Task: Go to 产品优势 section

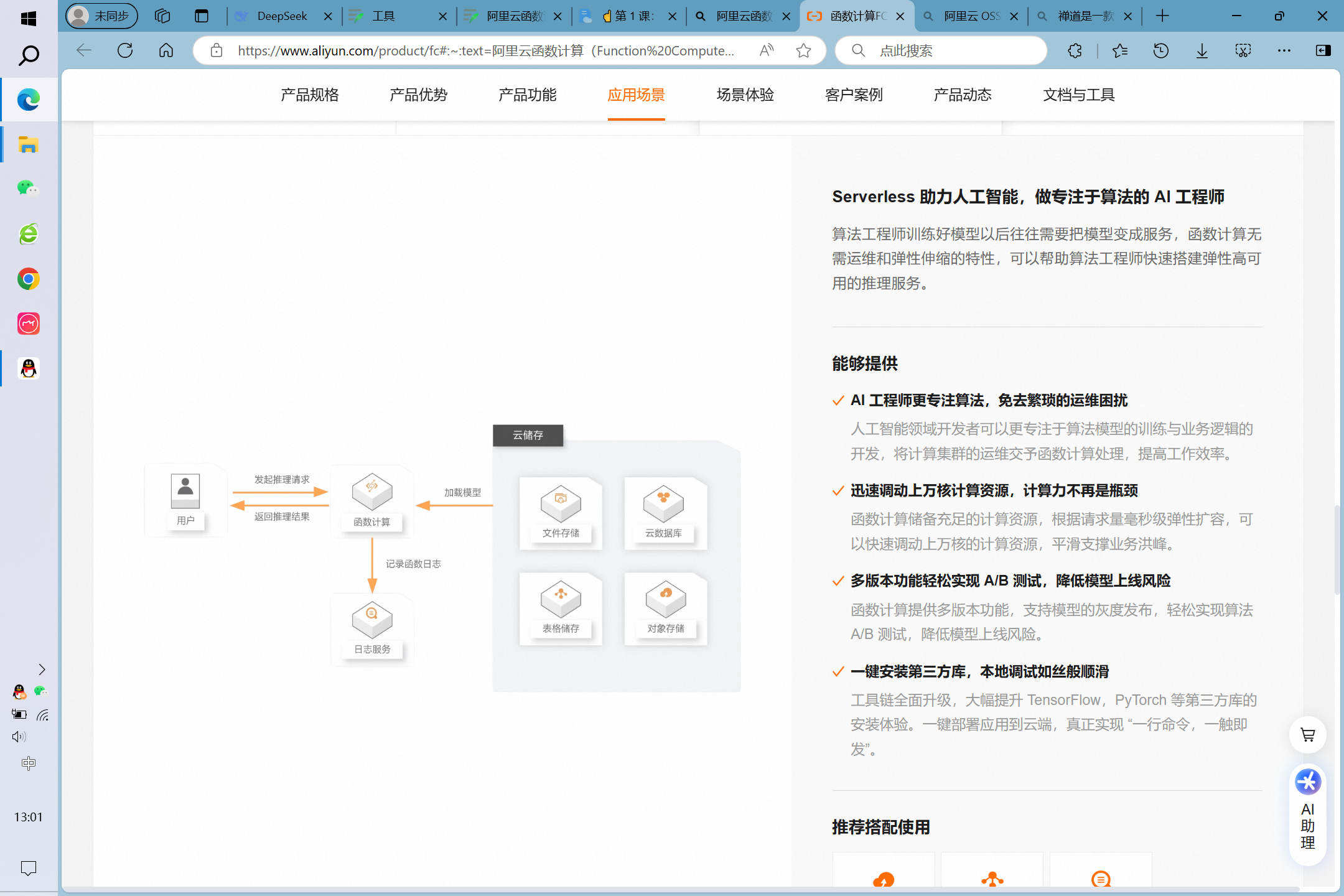Action: coord(418,95)
